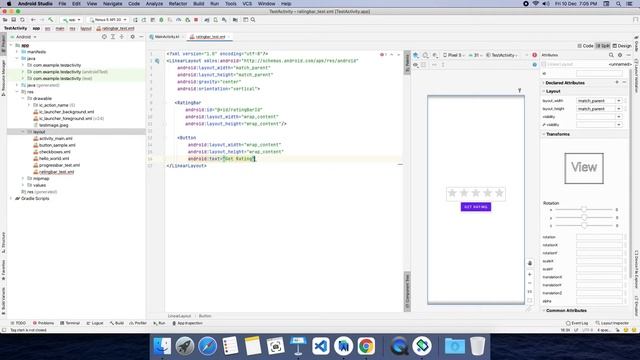Switch editor to Design view mode
640x360 pixels.
tap(622, 46)
